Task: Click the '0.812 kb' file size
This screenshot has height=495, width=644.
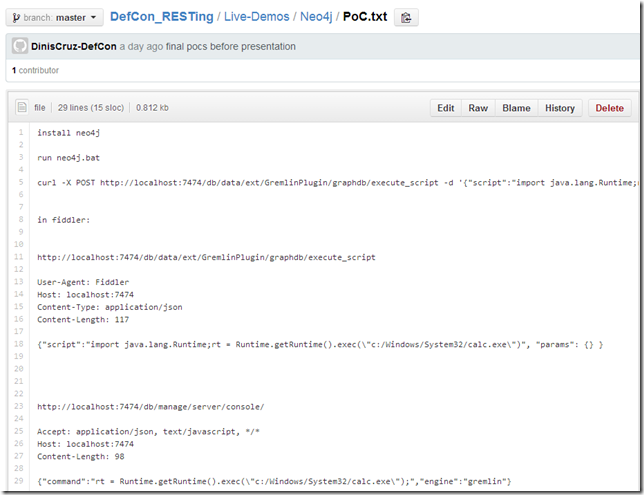Action: (x=152, y=108)
